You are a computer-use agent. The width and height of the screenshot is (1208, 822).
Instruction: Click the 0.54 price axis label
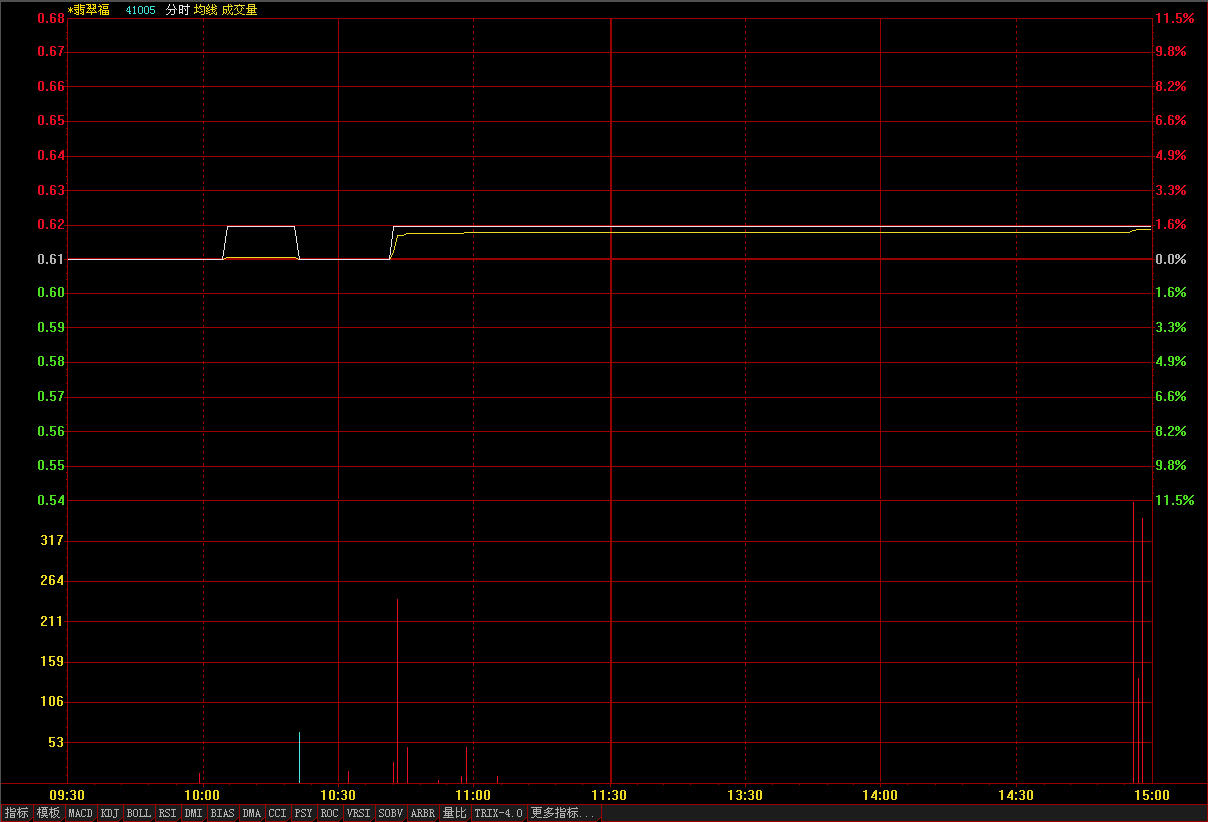(51, 500)
